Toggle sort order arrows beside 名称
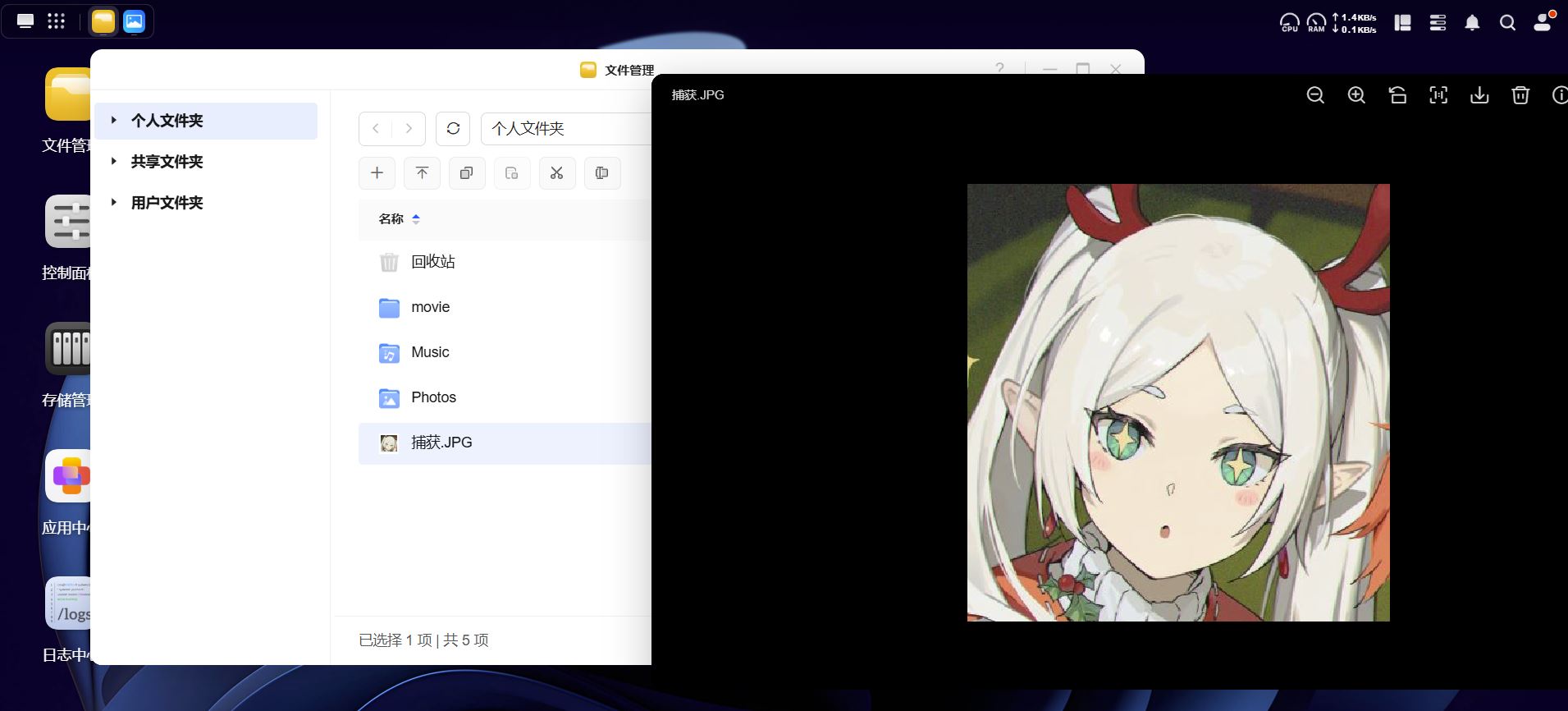This screenshot has height=711, width=1568. coord(416,219)
